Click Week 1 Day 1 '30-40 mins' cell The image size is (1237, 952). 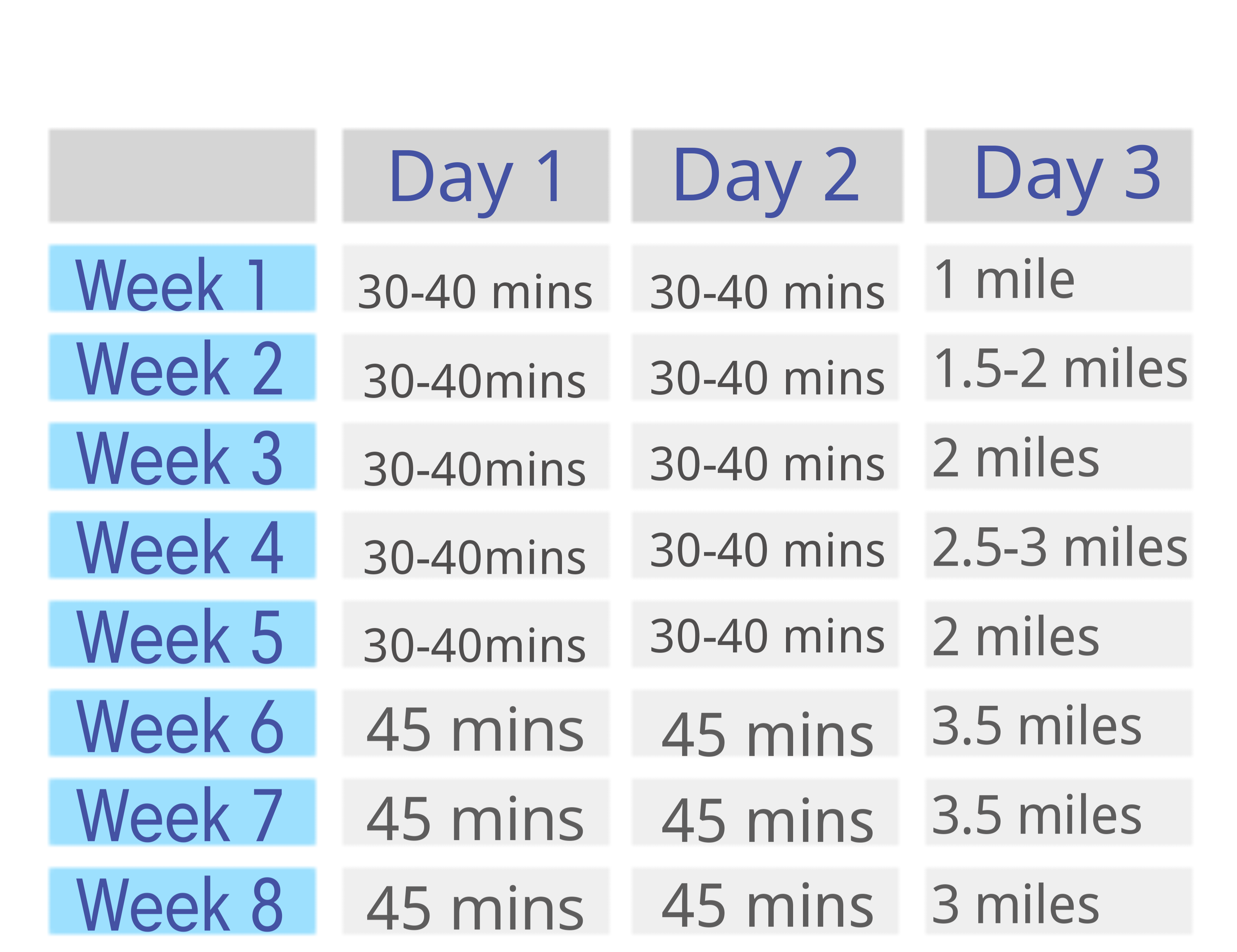pyautogui.click(x=476, y=278)
